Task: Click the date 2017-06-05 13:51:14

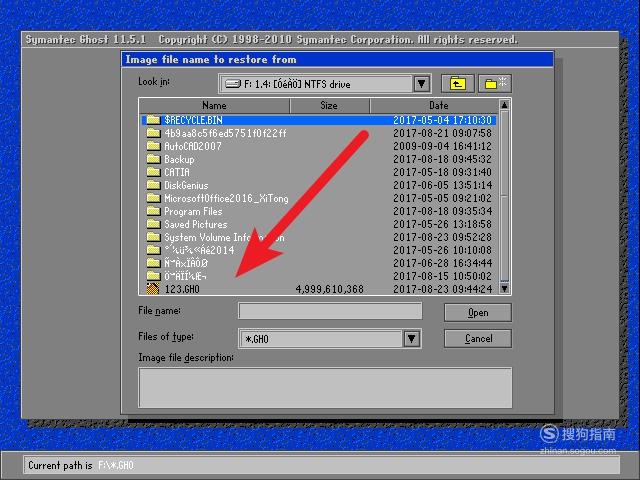Action: point(442,185)
